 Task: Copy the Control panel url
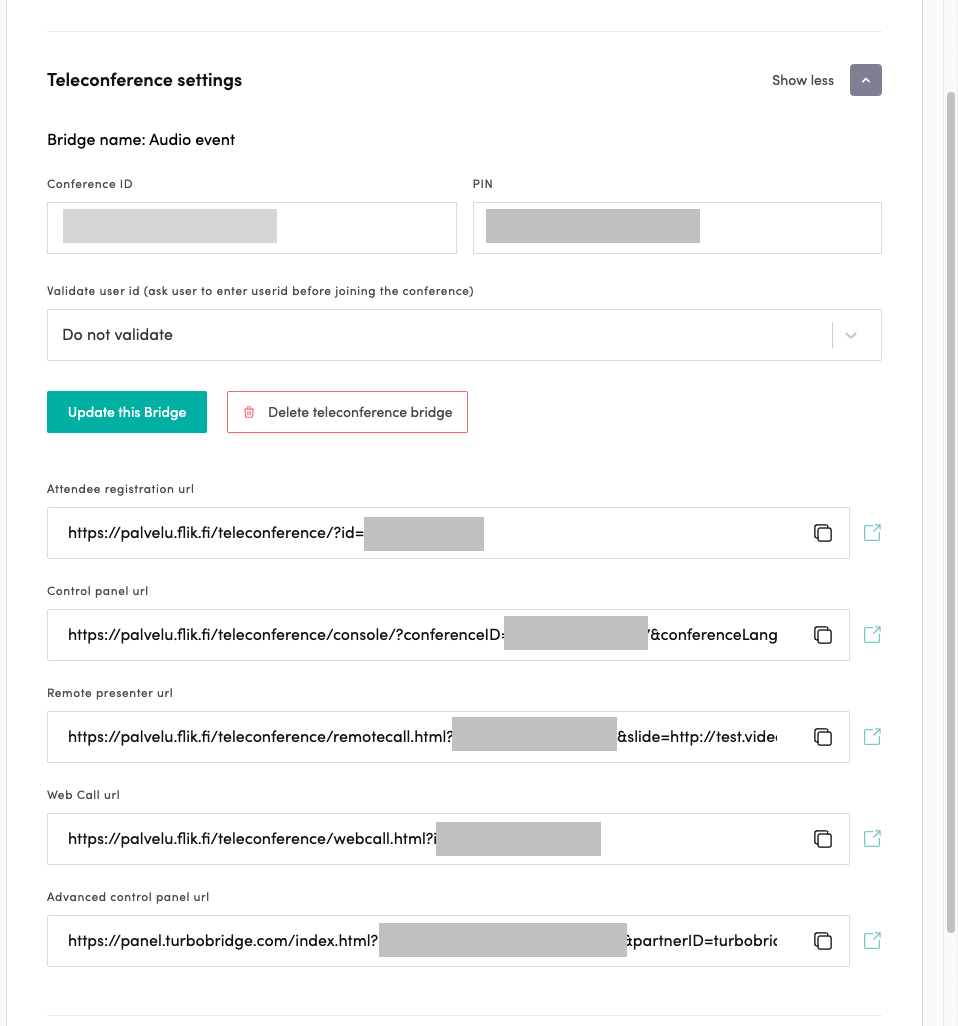coord(822,635)
